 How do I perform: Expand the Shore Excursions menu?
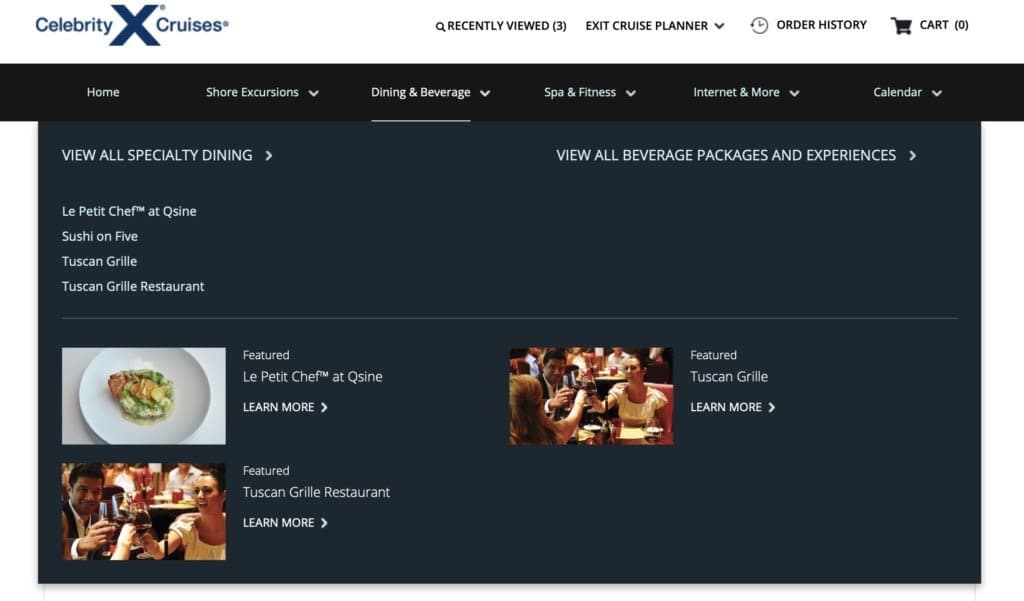313,93
